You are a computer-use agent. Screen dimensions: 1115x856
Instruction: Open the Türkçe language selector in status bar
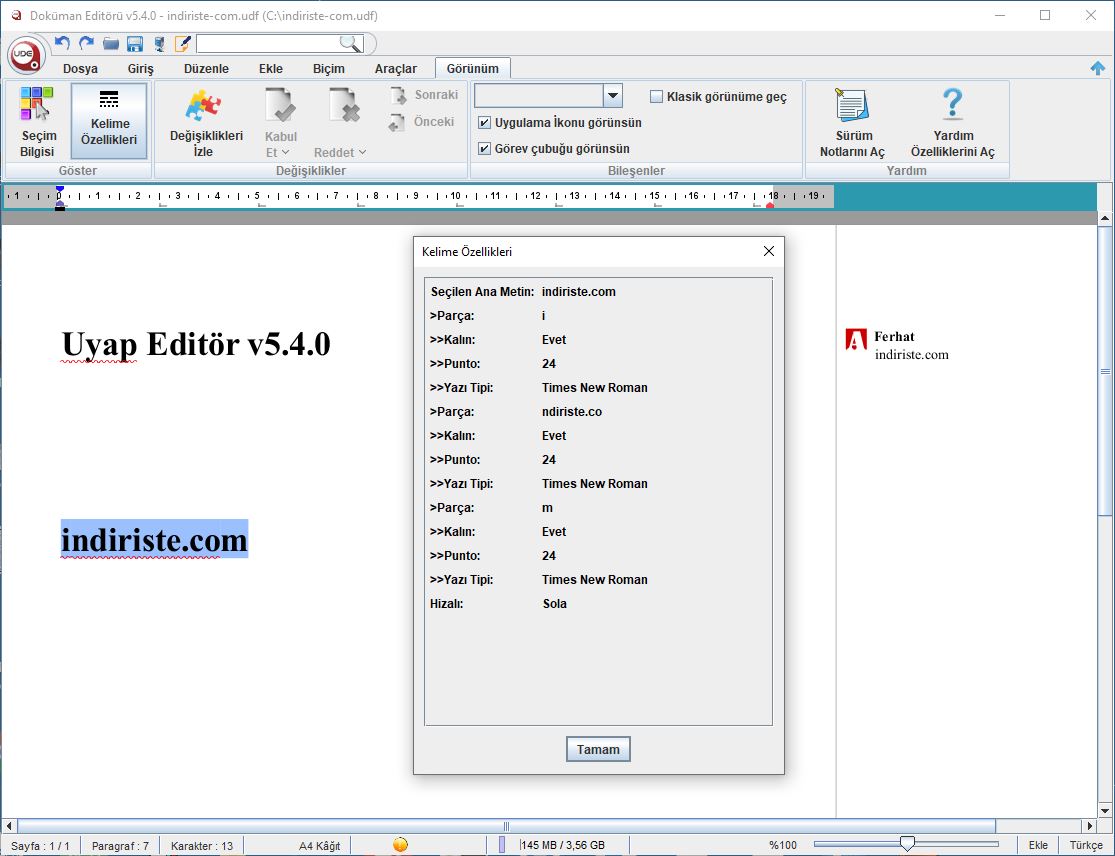point(1086,845)
